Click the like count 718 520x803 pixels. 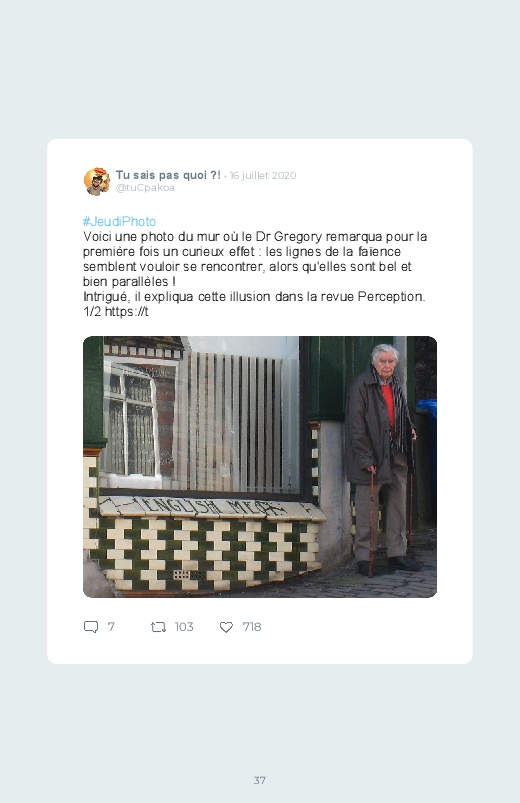252,627
